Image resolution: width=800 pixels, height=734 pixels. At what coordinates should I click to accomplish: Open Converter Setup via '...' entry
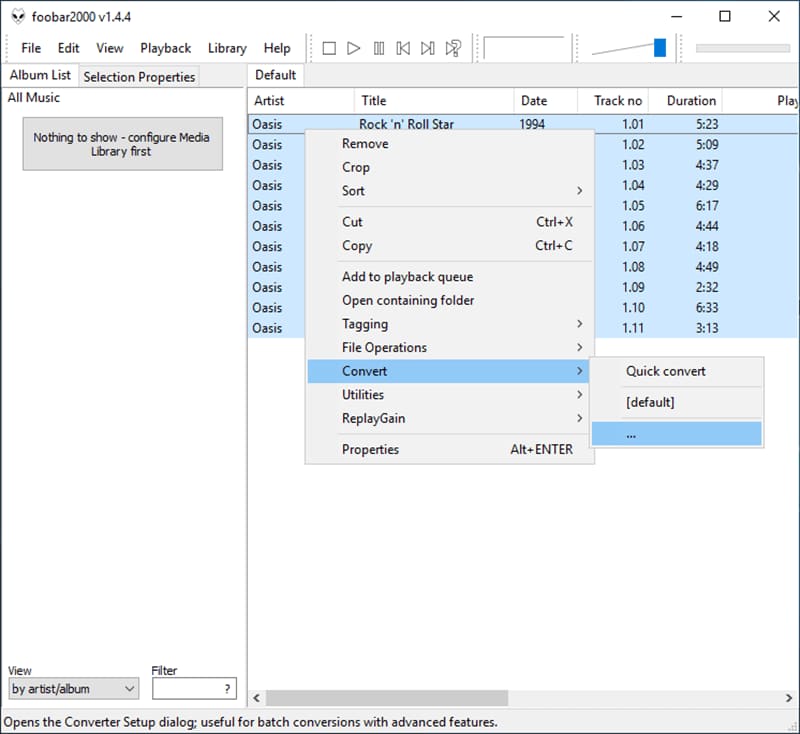tap(677, 434)
